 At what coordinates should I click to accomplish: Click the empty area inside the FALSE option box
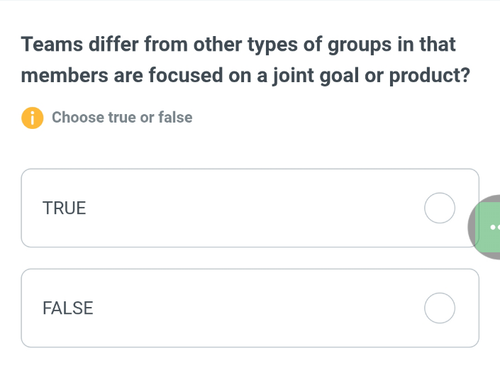(257, 308)
